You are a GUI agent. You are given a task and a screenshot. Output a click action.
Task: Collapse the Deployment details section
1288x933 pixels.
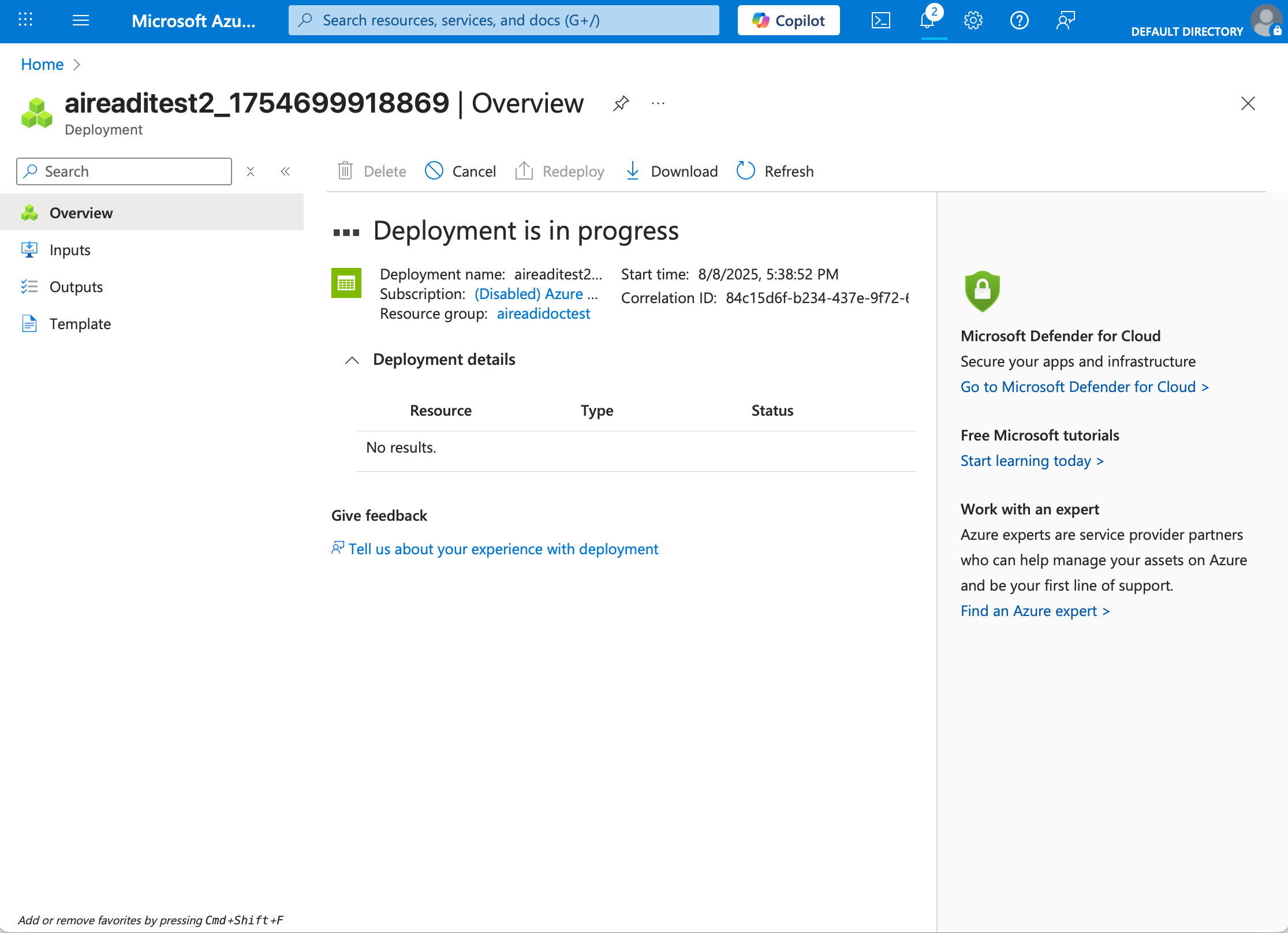tap(352, 360)
